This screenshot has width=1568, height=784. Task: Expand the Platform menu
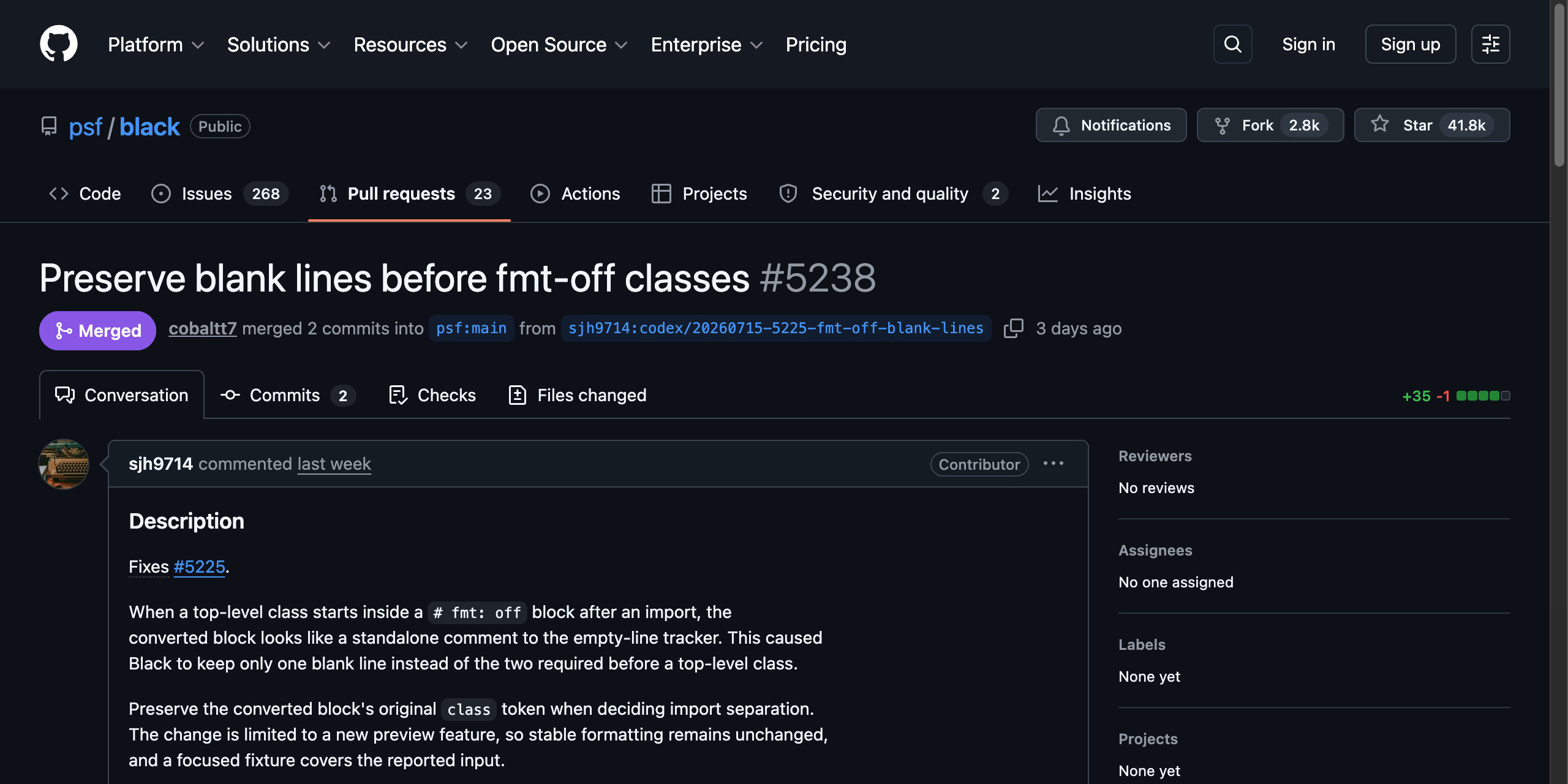pos(156,45)
